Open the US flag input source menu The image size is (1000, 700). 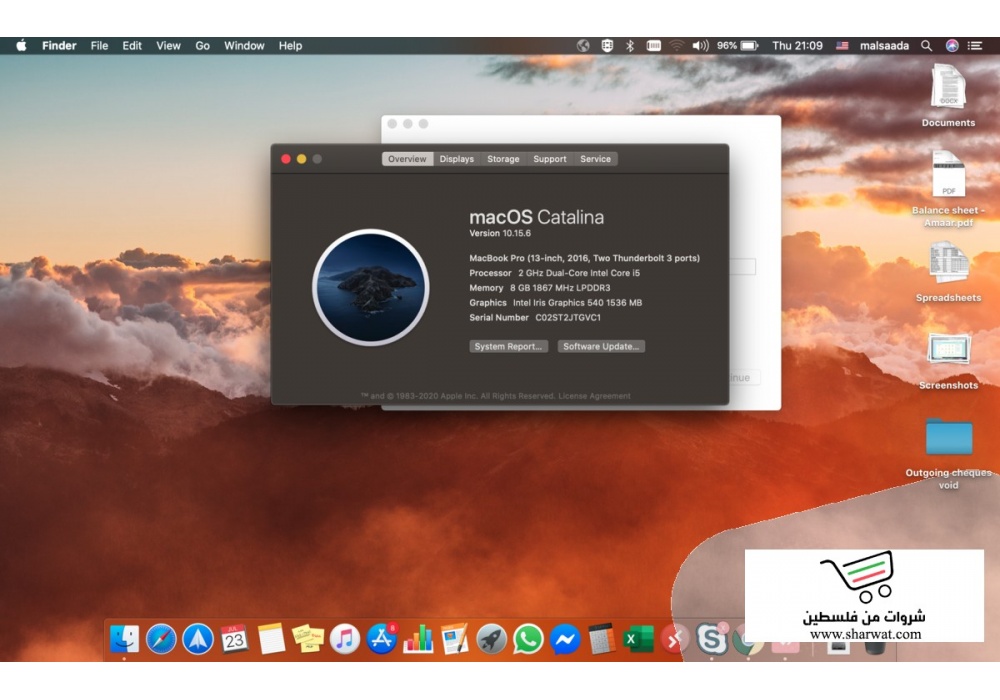842,46
